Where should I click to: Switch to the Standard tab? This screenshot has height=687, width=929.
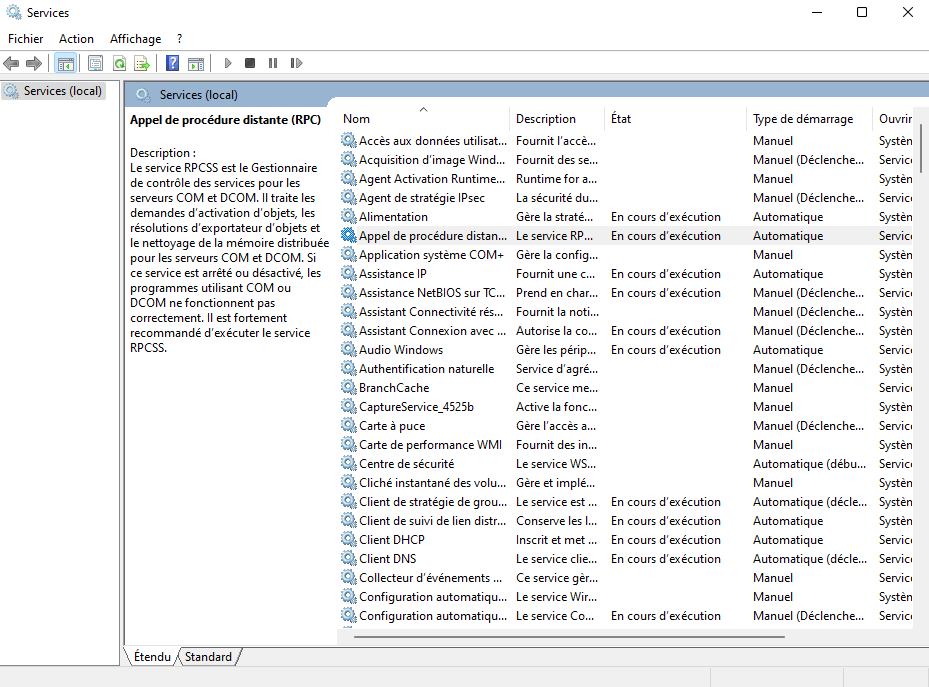pos(208,657)
